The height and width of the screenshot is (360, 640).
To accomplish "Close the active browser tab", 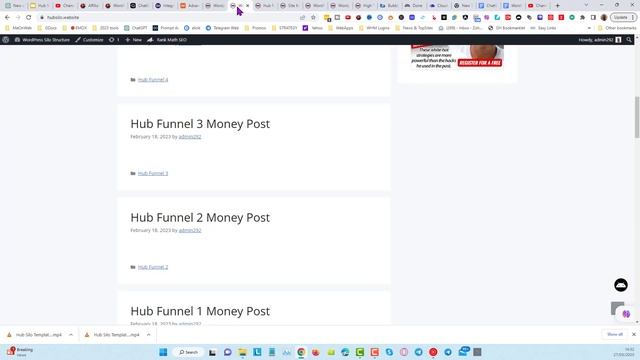I will click(247, 6).
